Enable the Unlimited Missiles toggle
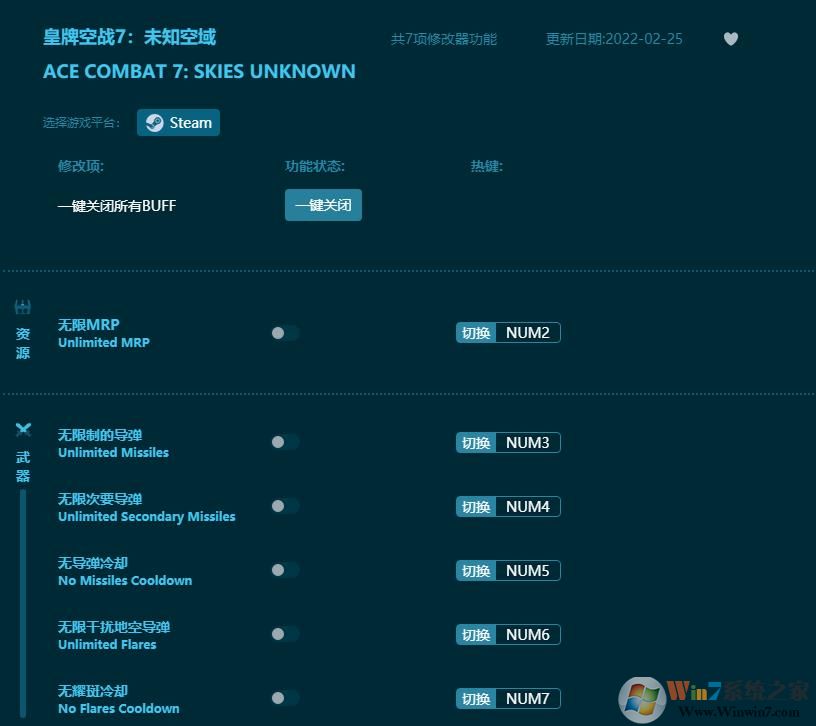 click(x=285, y=442)
